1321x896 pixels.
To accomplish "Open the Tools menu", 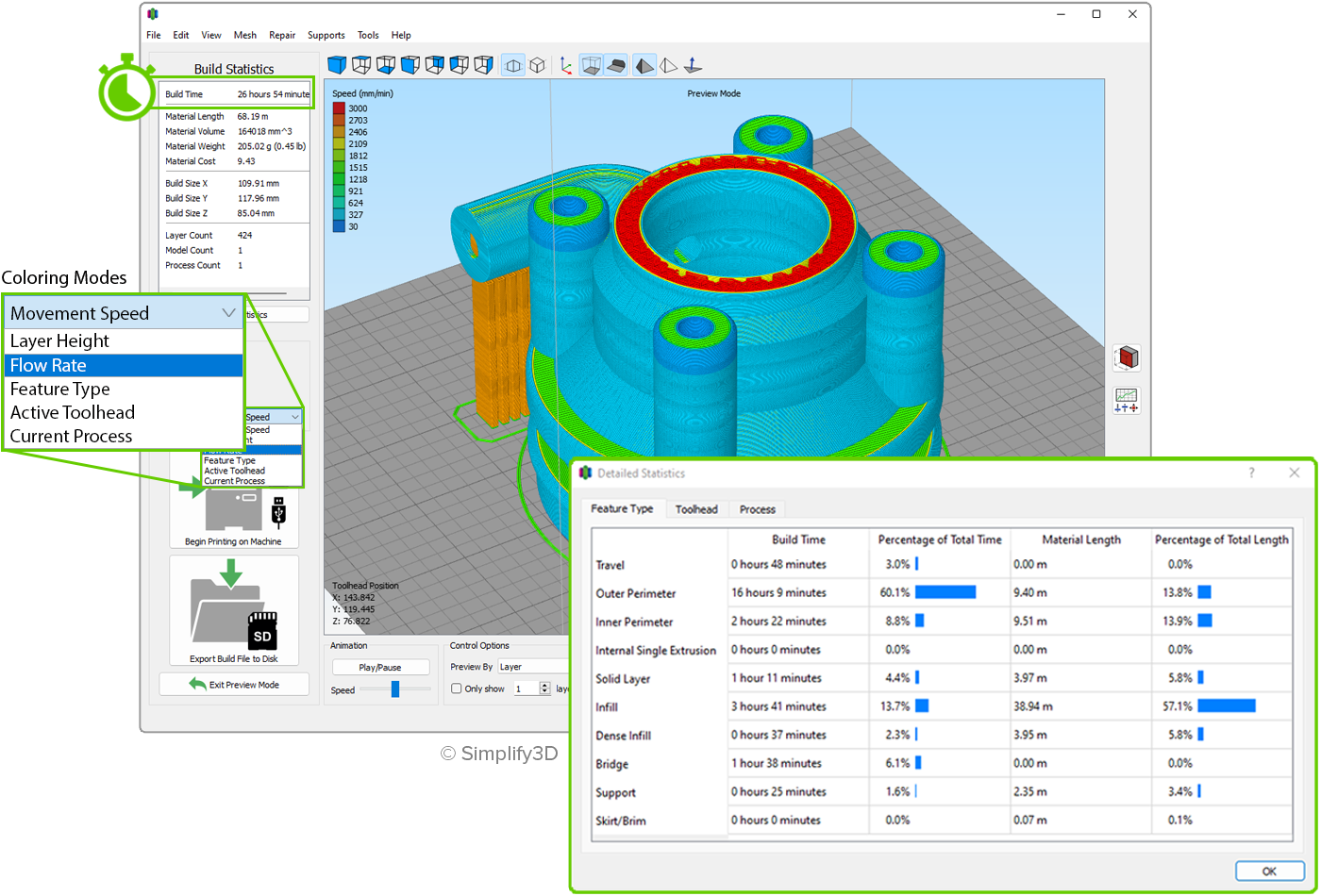I will 368,35.
